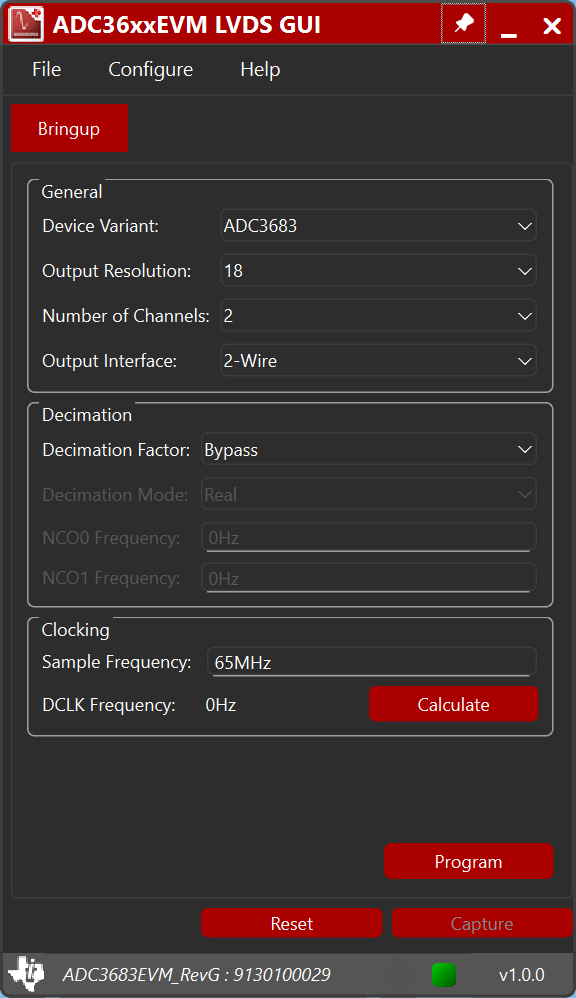The height and width of the screenshot is (998, 576).
Task: Reset the EVM
Action: (x=291, y=922)
